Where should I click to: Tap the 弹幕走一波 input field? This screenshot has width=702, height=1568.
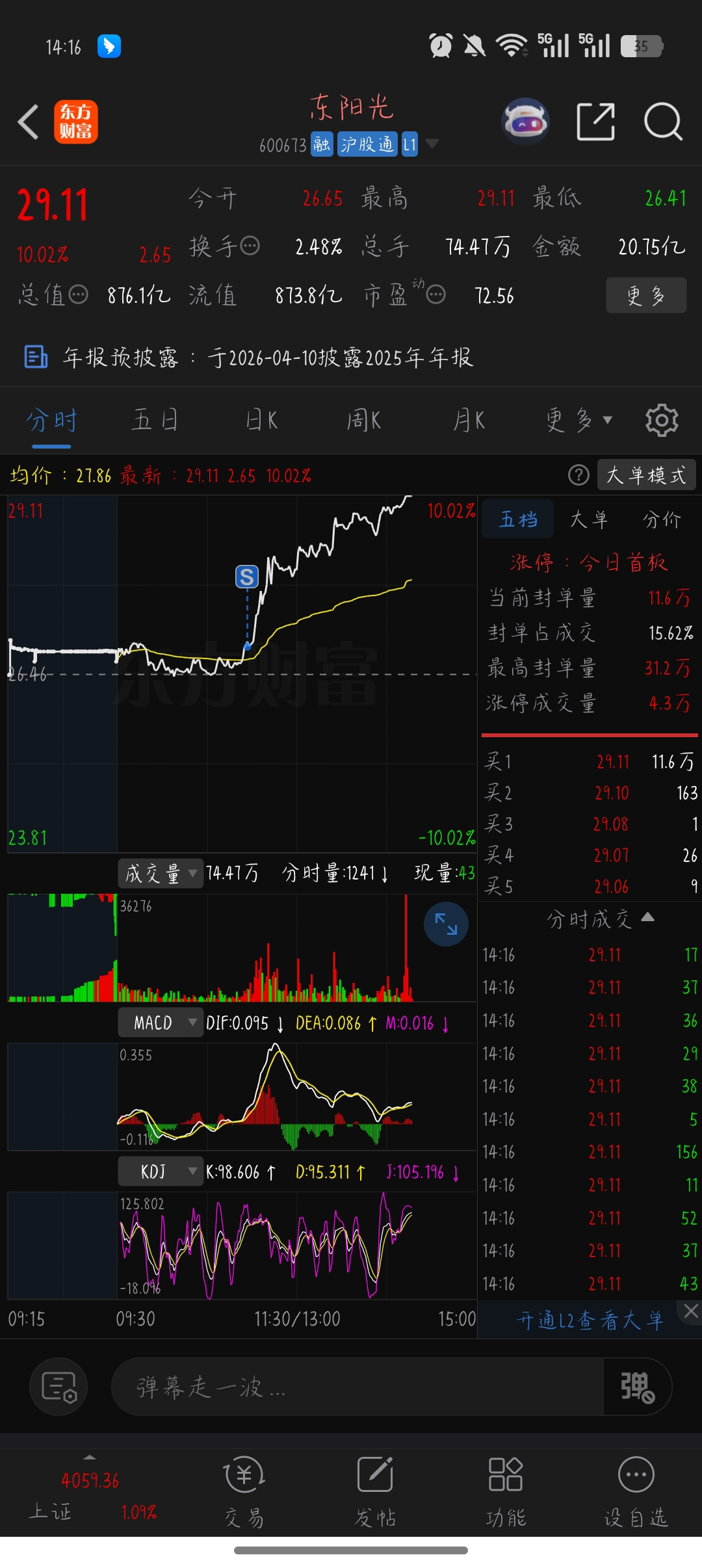[357, 1387]
